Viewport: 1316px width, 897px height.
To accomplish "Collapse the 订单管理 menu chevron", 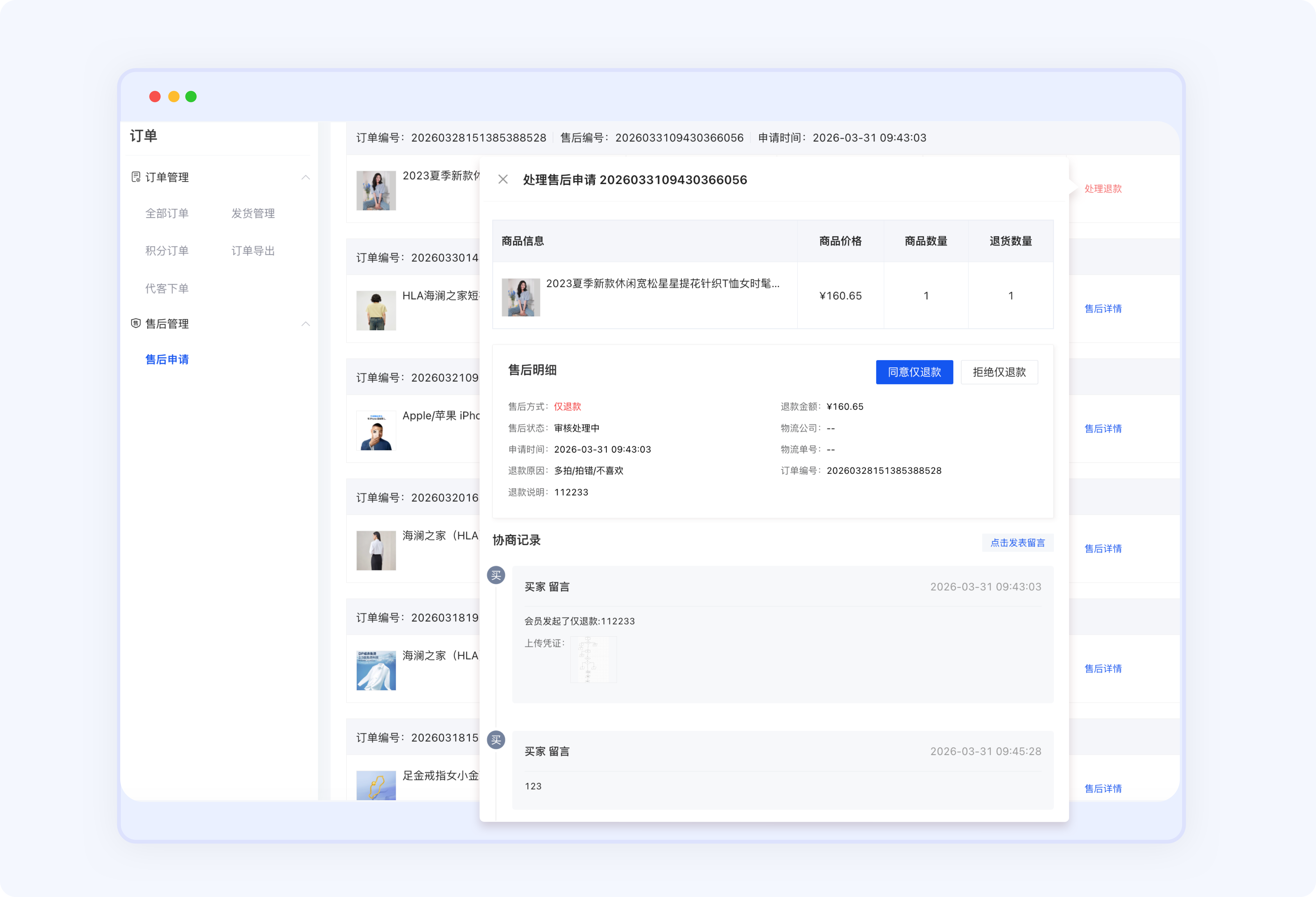I will [306, 177].
